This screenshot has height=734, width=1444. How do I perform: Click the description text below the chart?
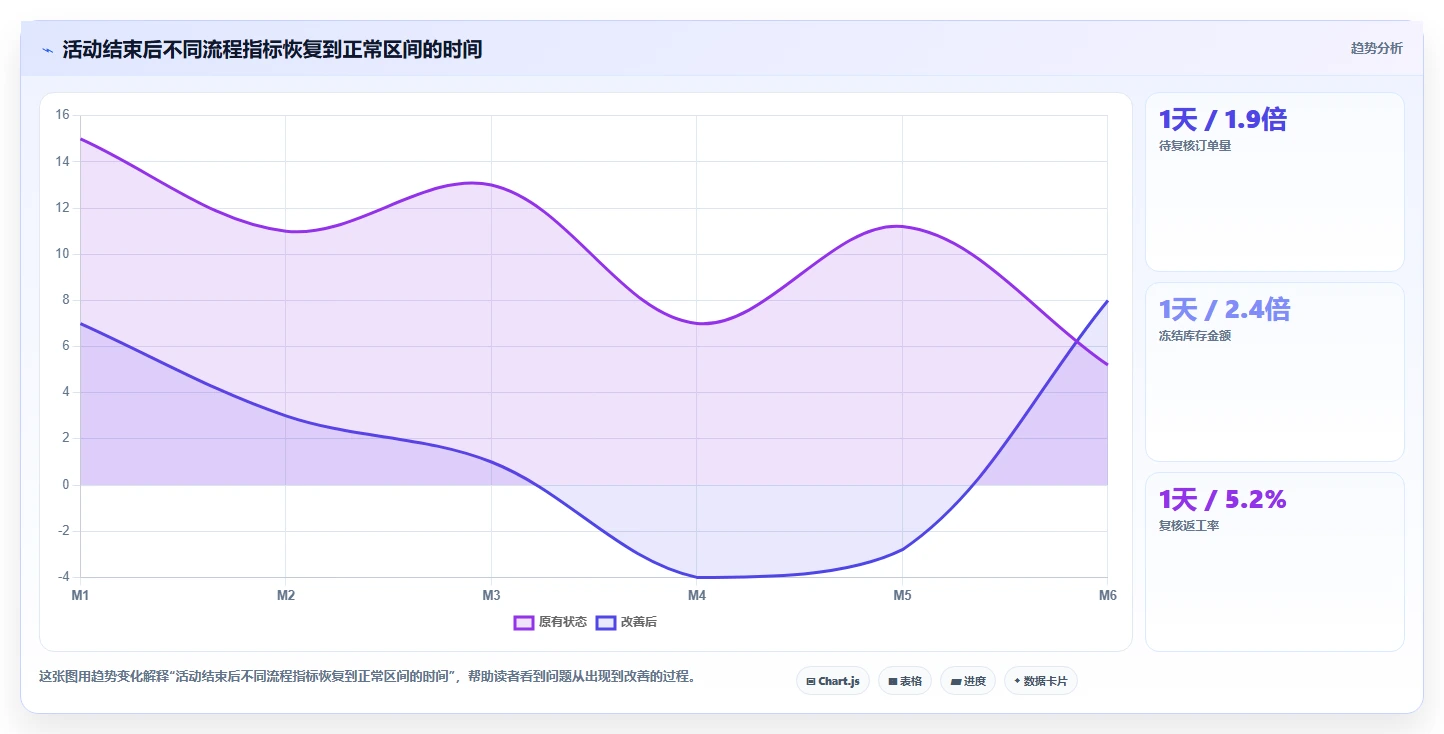point(367,677)
